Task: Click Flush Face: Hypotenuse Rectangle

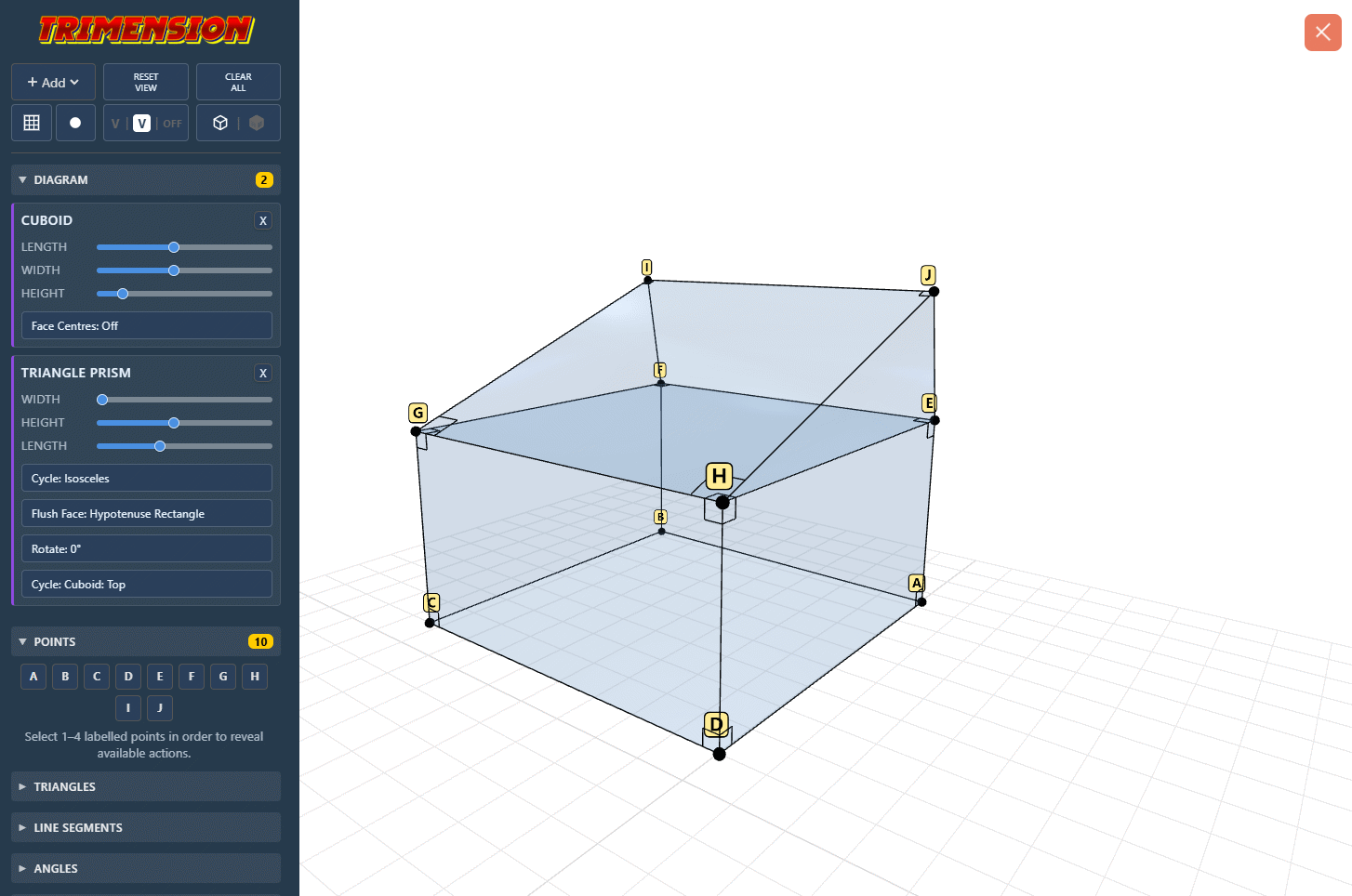Action: tap(147, 514)
